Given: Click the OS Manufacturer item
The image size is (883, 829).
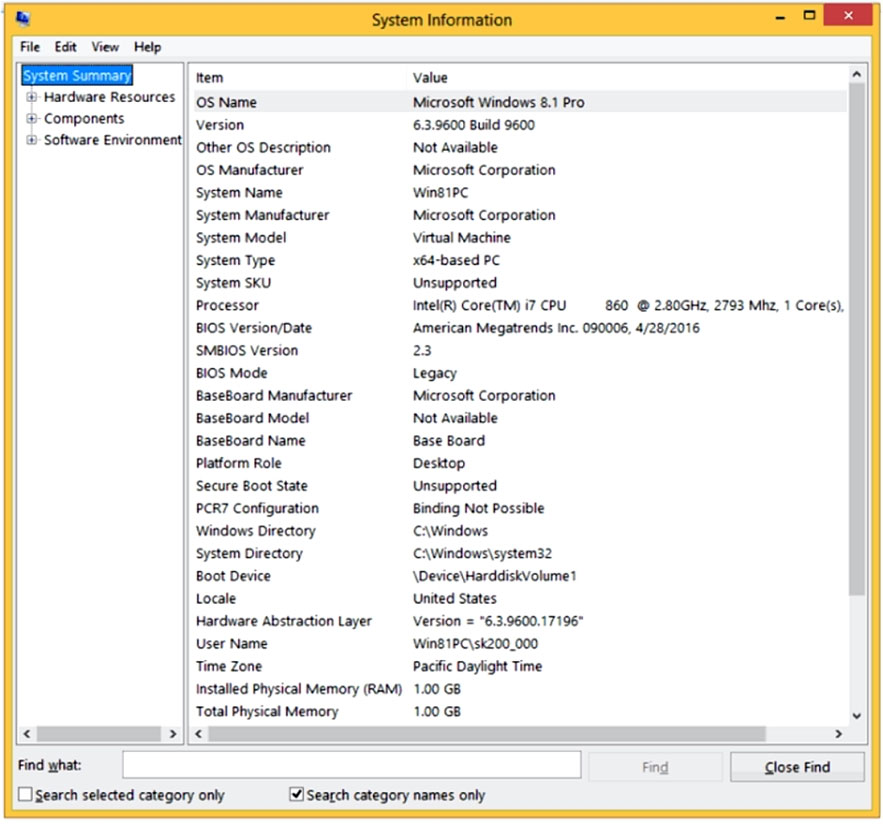Looking at the screenshot, I should coord(249,170).
